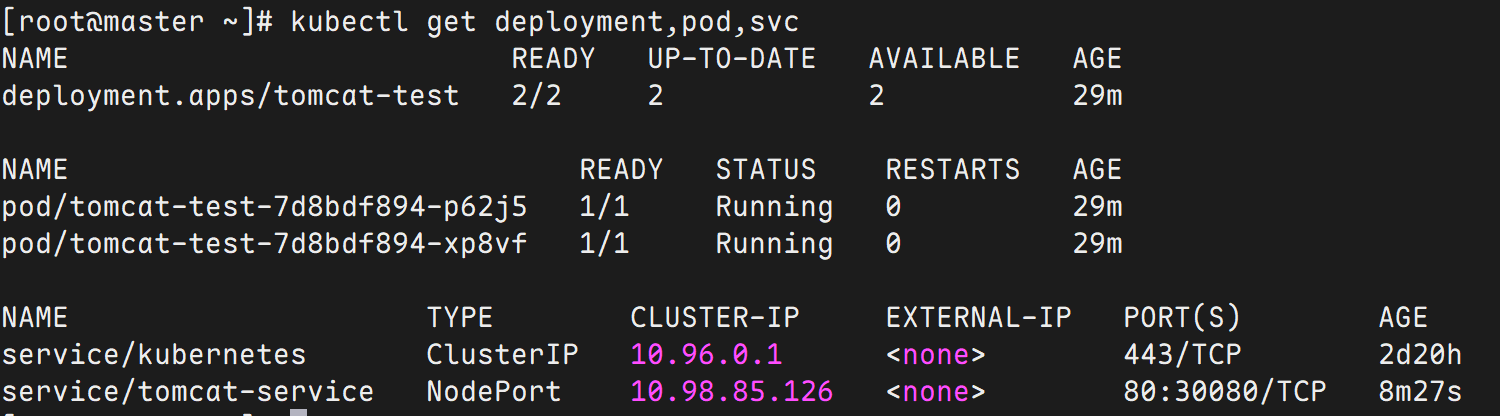Click the PORT(S) column header
1500x416 pixels.
[1182, 318]
